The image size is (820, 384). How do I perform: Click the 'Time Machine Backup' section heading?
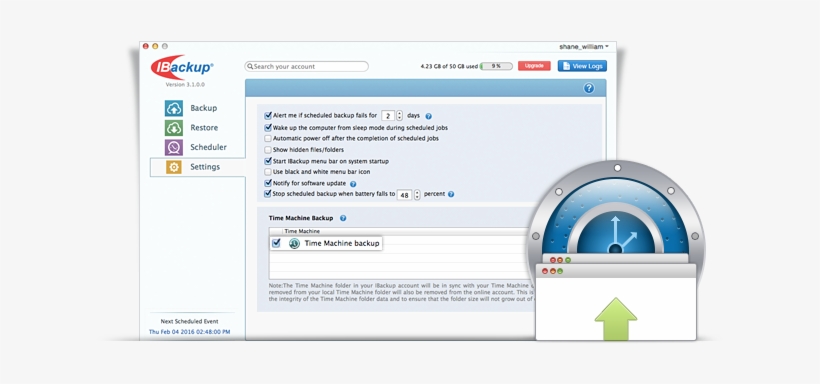coord(301,218)
